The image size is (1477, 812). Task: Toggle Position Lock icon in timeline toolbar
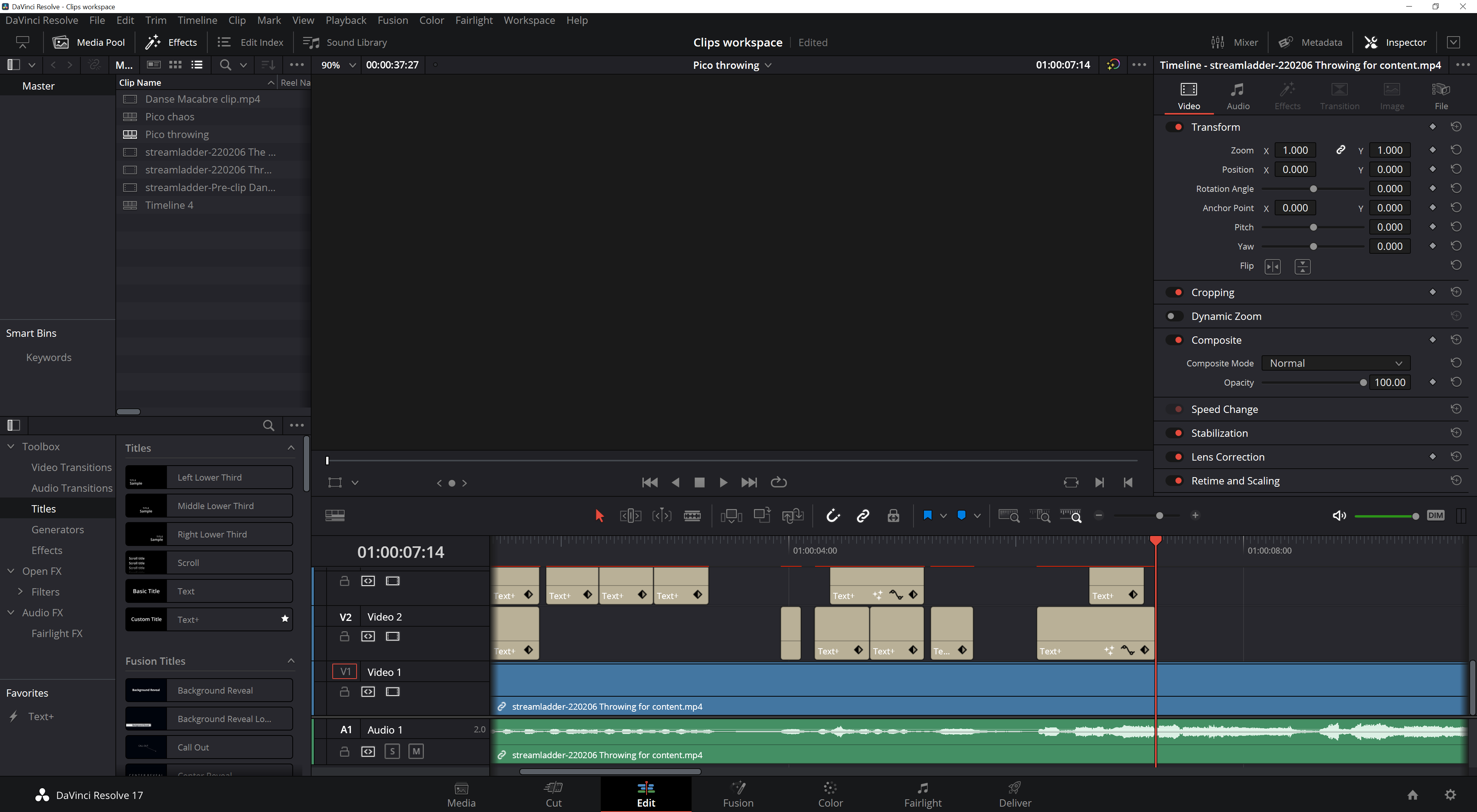click(893, 516)
